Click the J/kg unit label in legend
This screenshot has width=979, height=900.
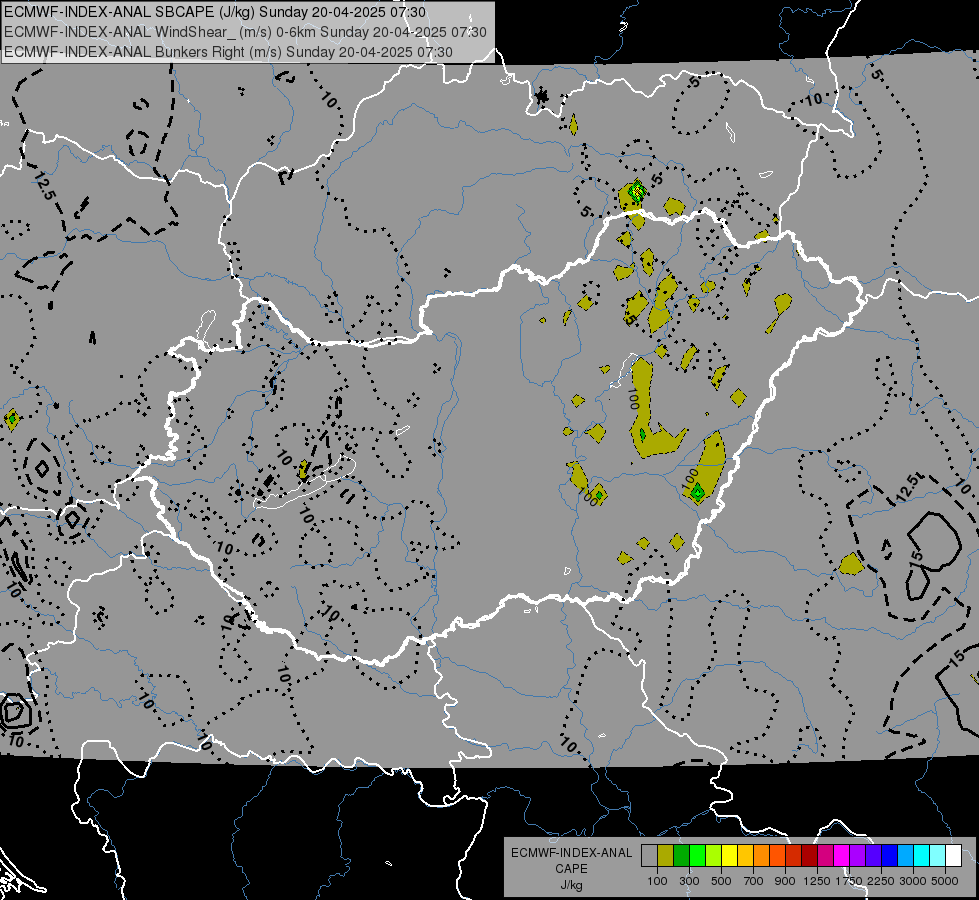[x=571, y=885]
